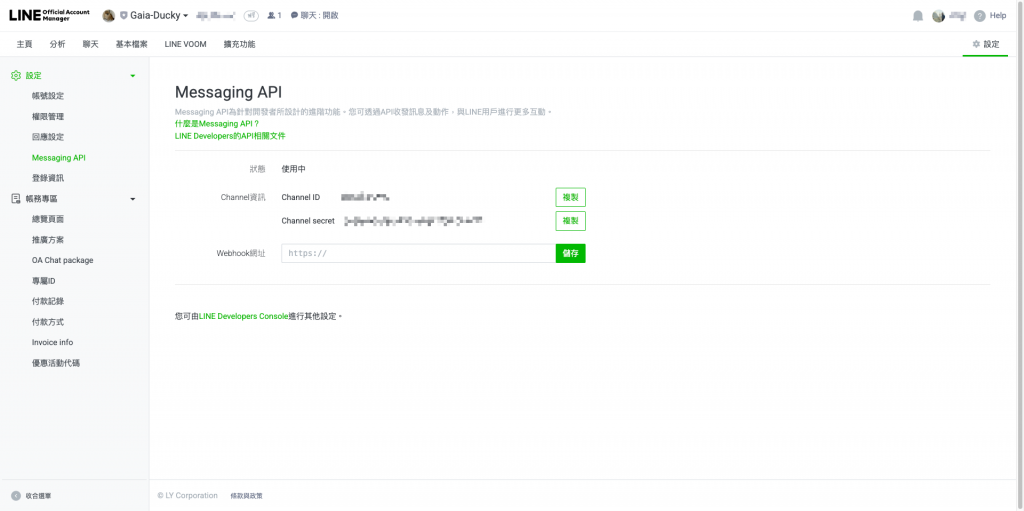This screenshot has height=511, width=1024.
Task: Open 專屬ID in the sidebar
Action: (44, 281)
